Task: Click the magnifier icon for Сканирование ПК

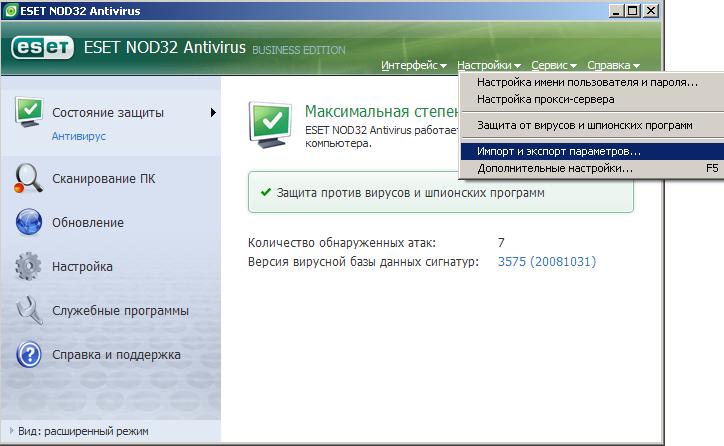Action: coord(28,178)
